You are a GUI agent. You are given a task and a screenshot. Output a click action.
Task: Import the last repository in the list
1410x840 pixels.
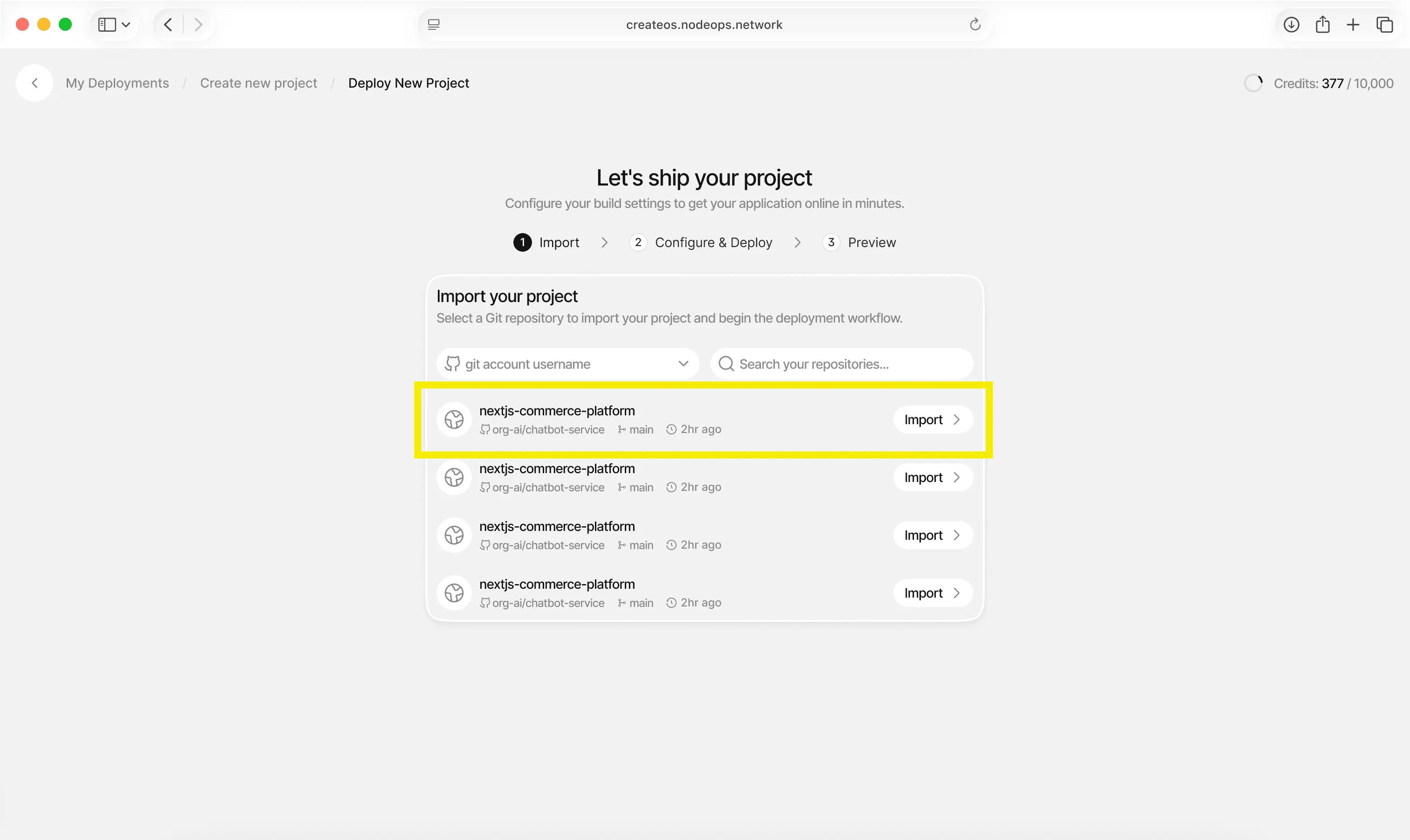point(932,592)
